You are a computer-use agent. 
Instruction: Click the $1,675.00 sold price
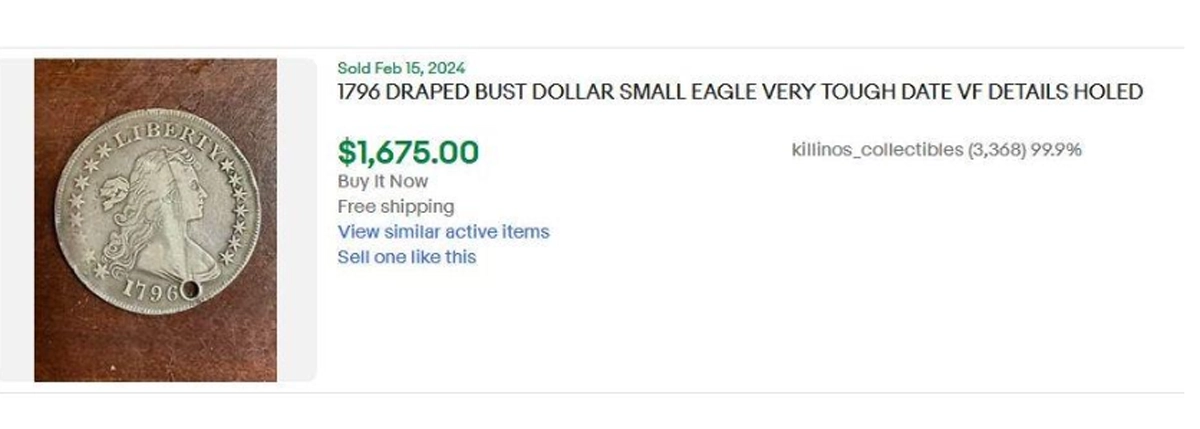coord(408,152)
